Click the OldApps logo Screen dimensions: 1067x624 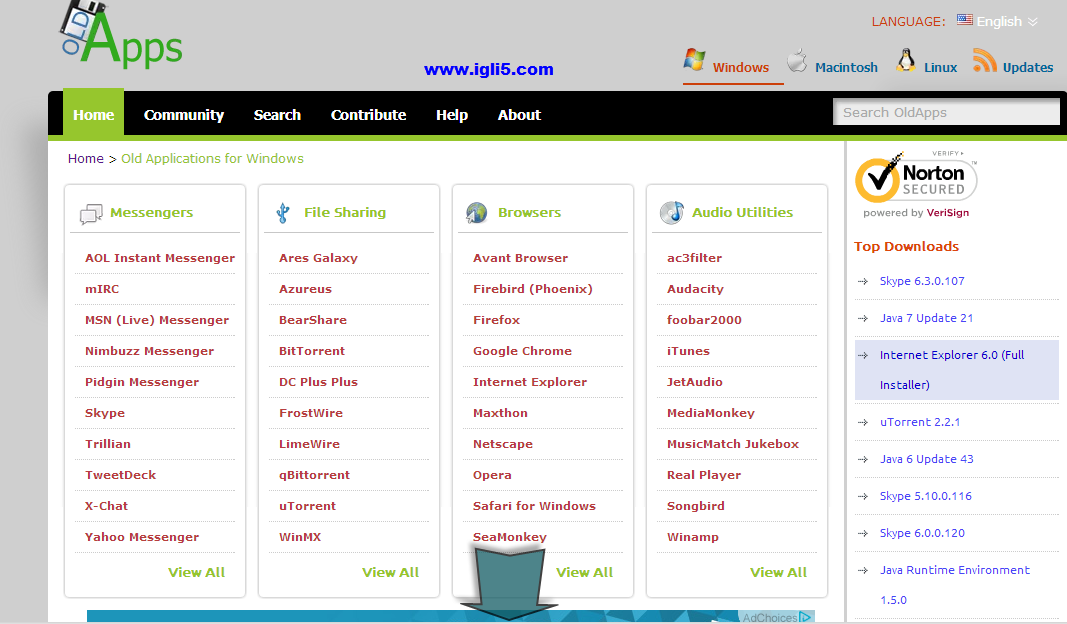(120, 35)
